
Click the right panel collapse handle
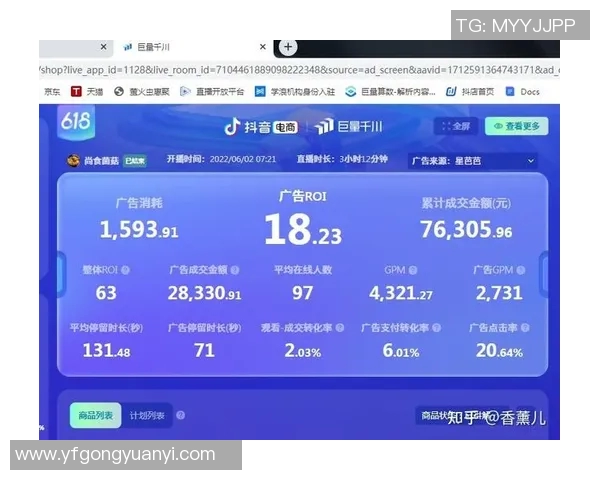[x=544, y=274]
